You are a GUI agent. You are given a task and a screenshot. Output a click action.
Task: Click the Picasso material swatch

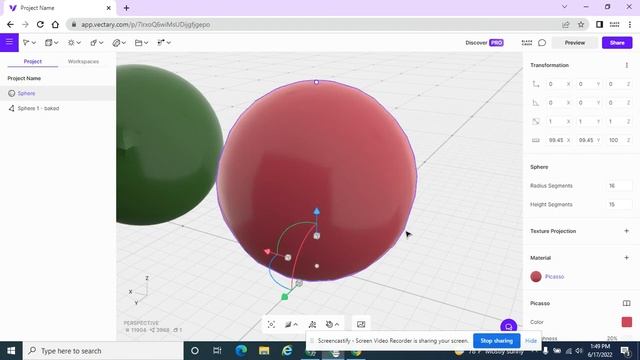[x=536, y=276]
